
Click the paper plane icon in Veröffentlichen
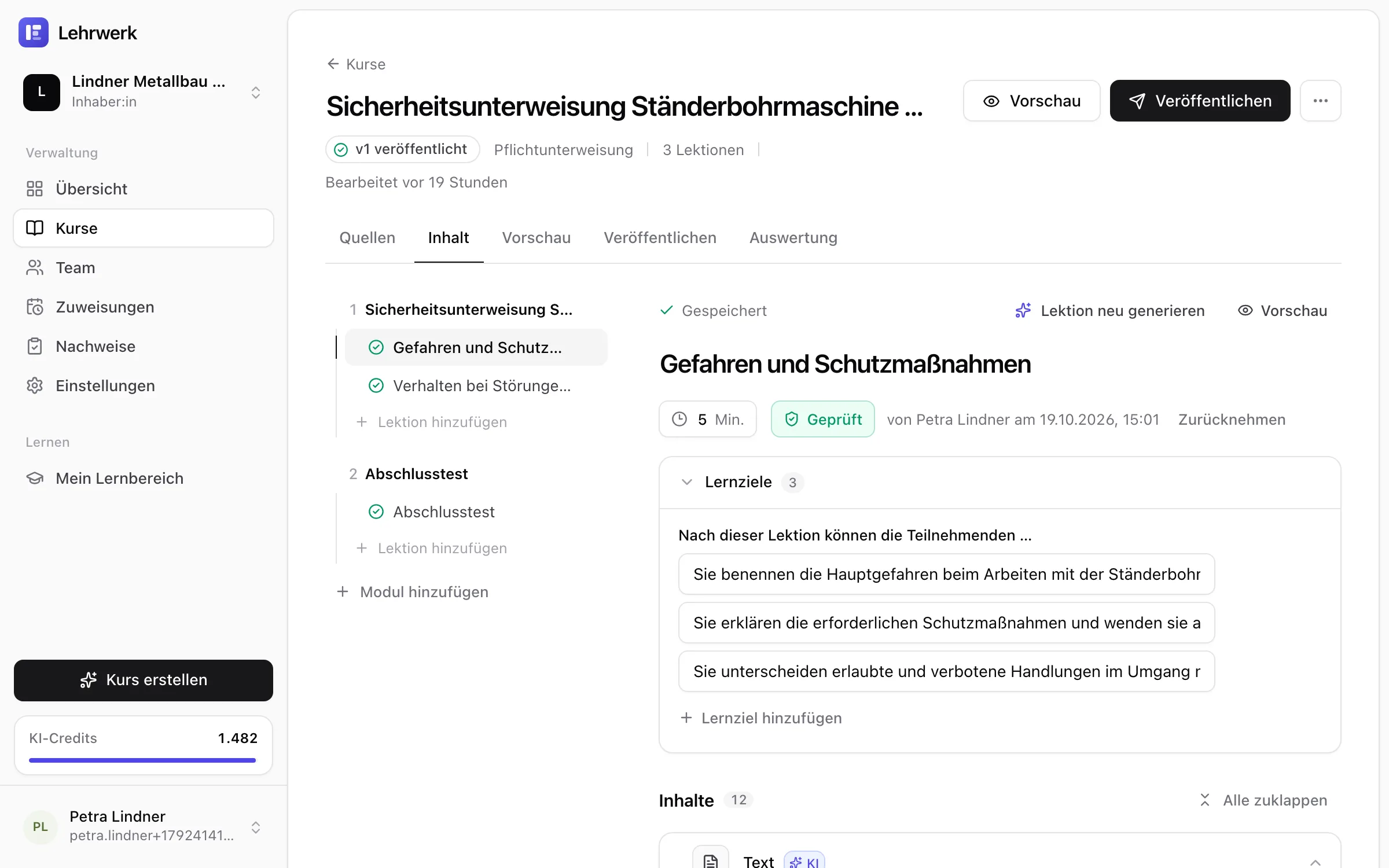click(1137, 101)
